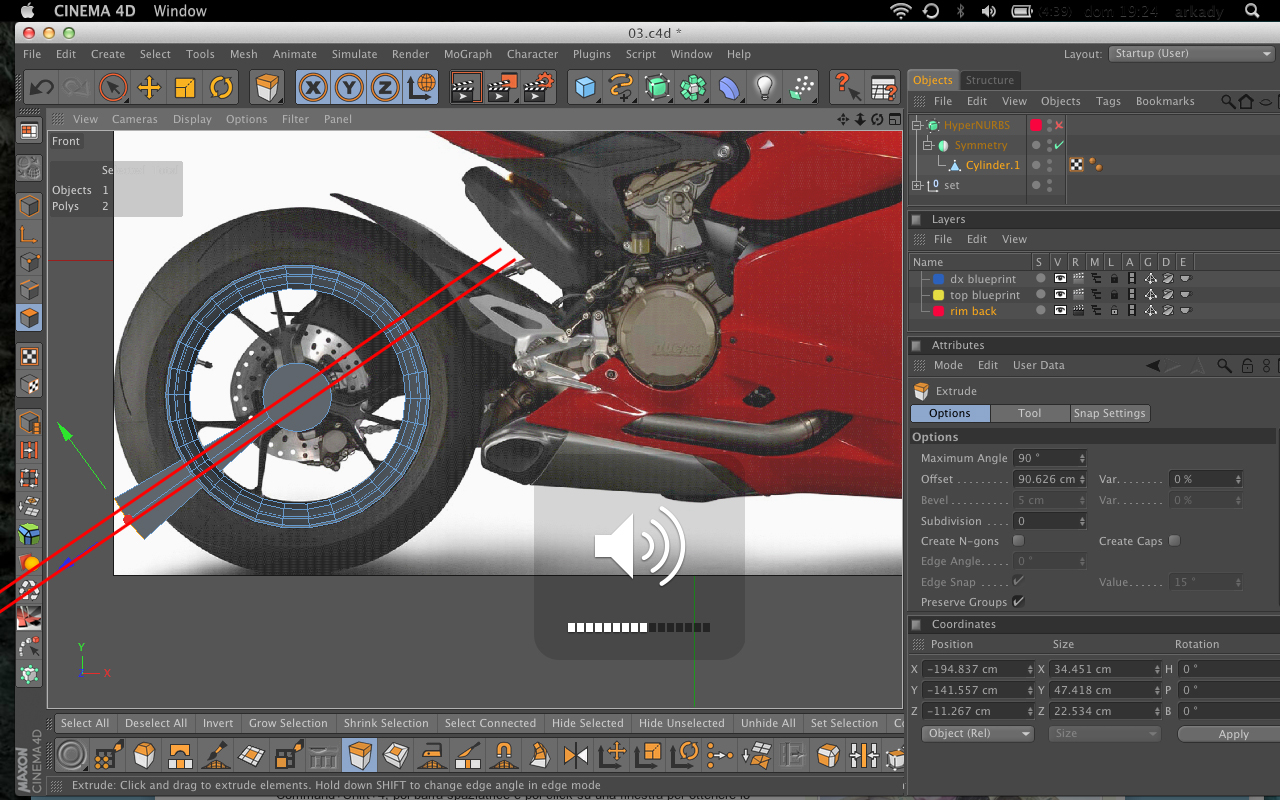
Task: Expand the set object in hierarchy
Action: click(918, 185)
